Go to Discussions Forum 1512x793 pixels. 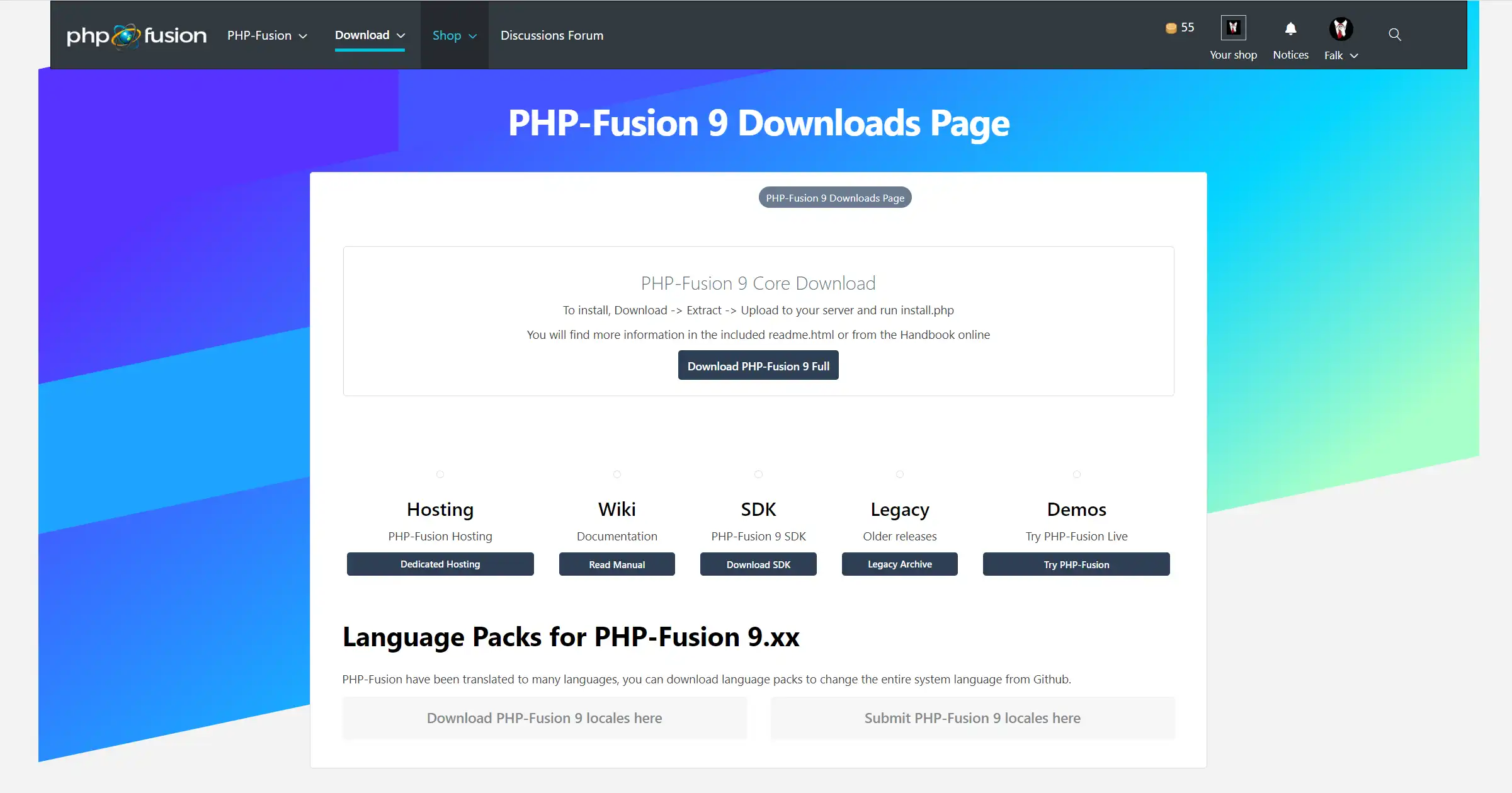(552, 35)
